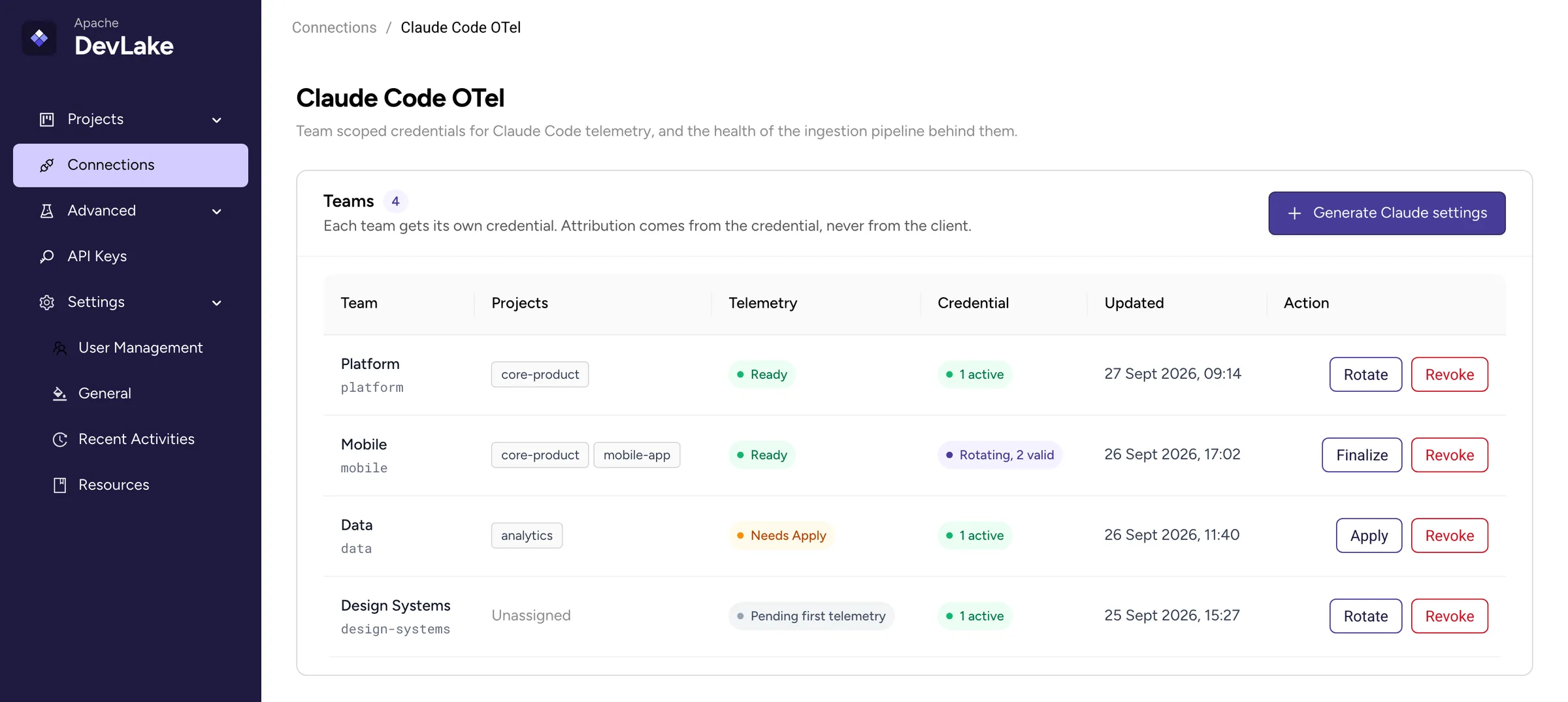Open Projects in the sidebar
The image size is (1568, 702).
[x=131, y=120]
